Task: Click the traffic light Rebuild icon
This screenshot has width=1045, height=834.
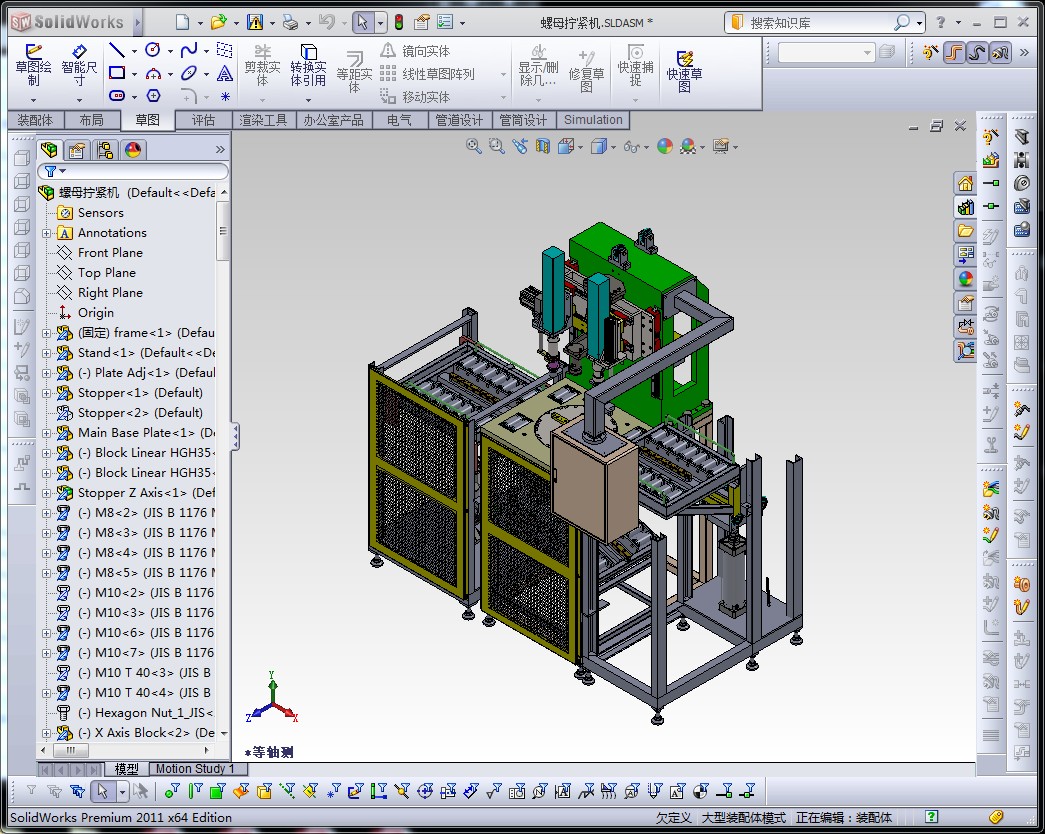Action: point(398,22)
